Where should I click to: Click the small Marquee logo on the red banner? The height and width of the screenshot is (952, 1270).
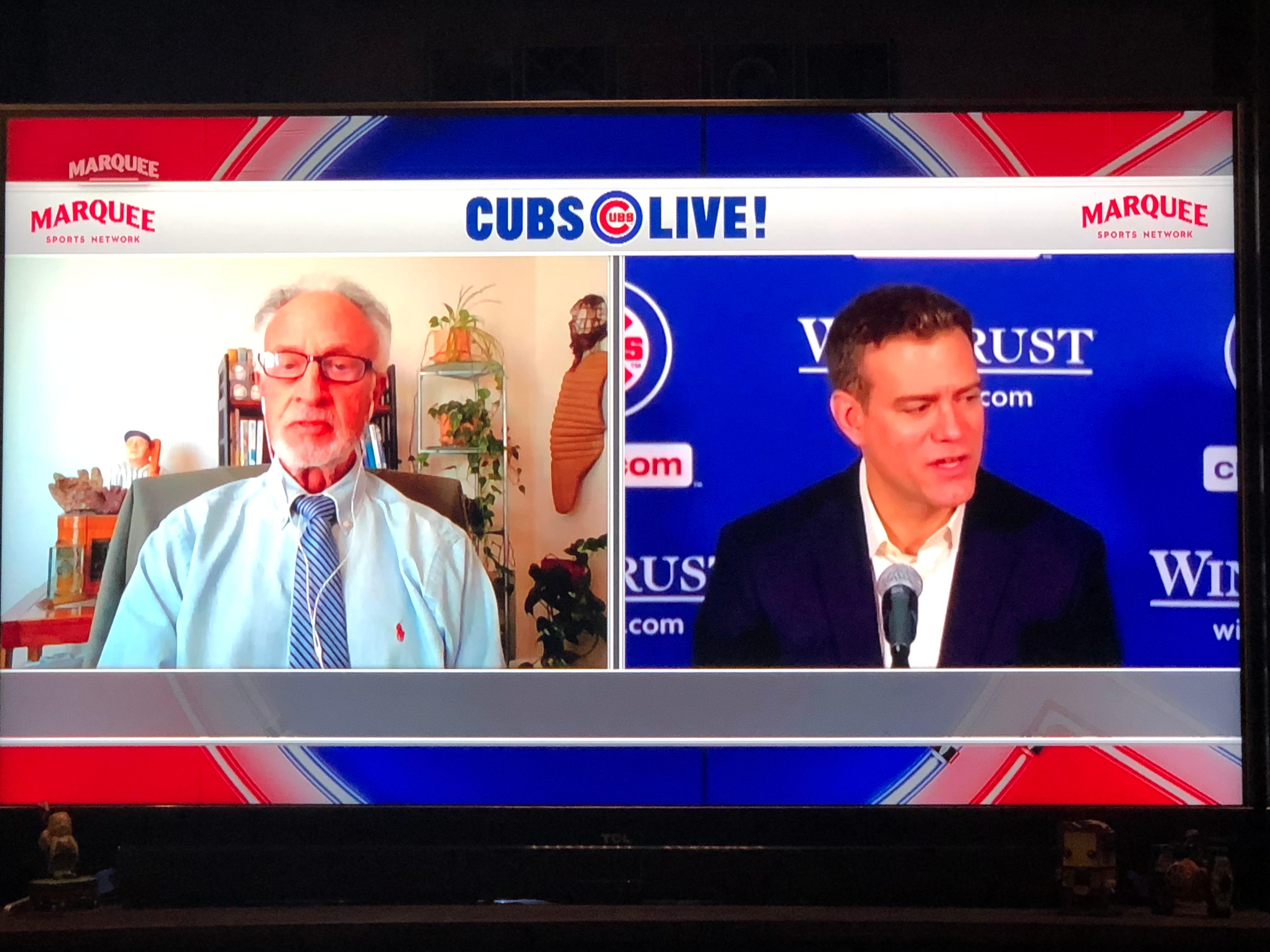point(114,167)
